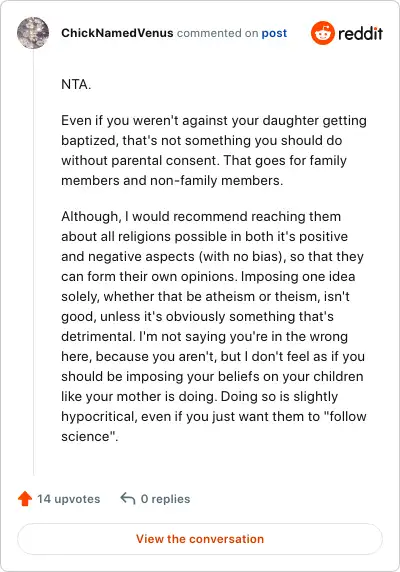This screenshot has height=572, width=400.
Task: Click the reddit wordmark text
Action: pos(360,34)
